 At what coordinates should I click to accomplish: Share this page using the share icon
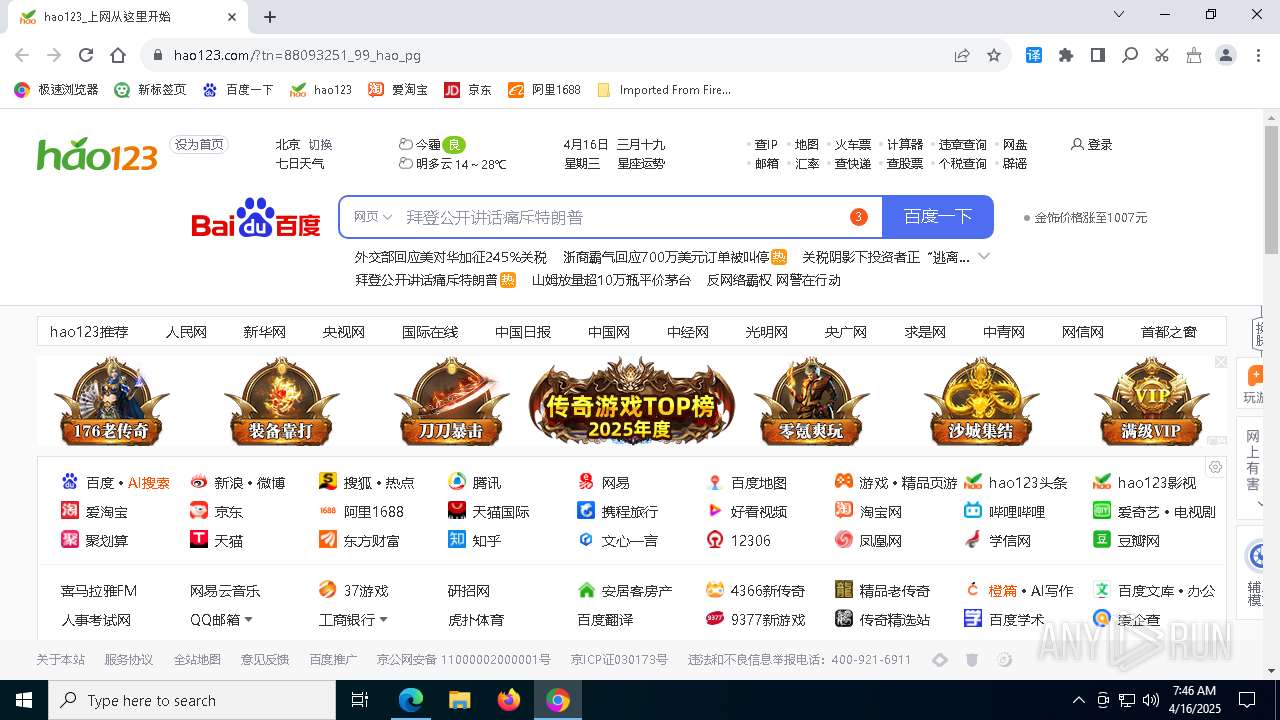point(962,55)
